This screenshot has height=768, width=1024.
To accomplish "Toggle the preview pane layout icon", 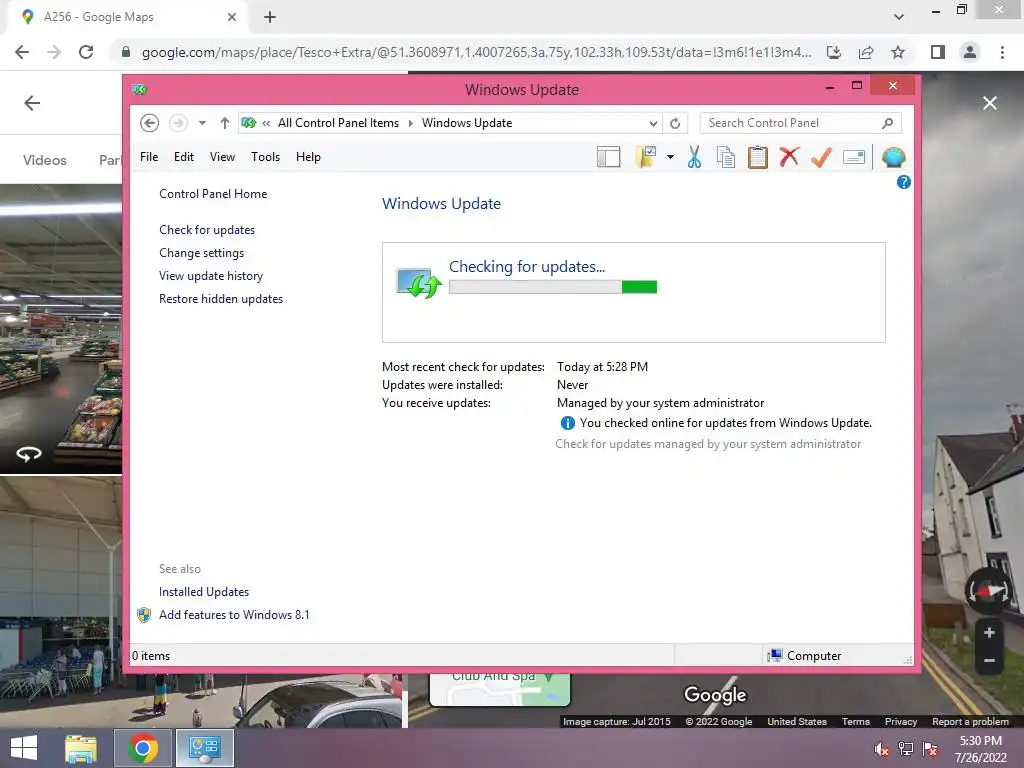I will (608, 157).
